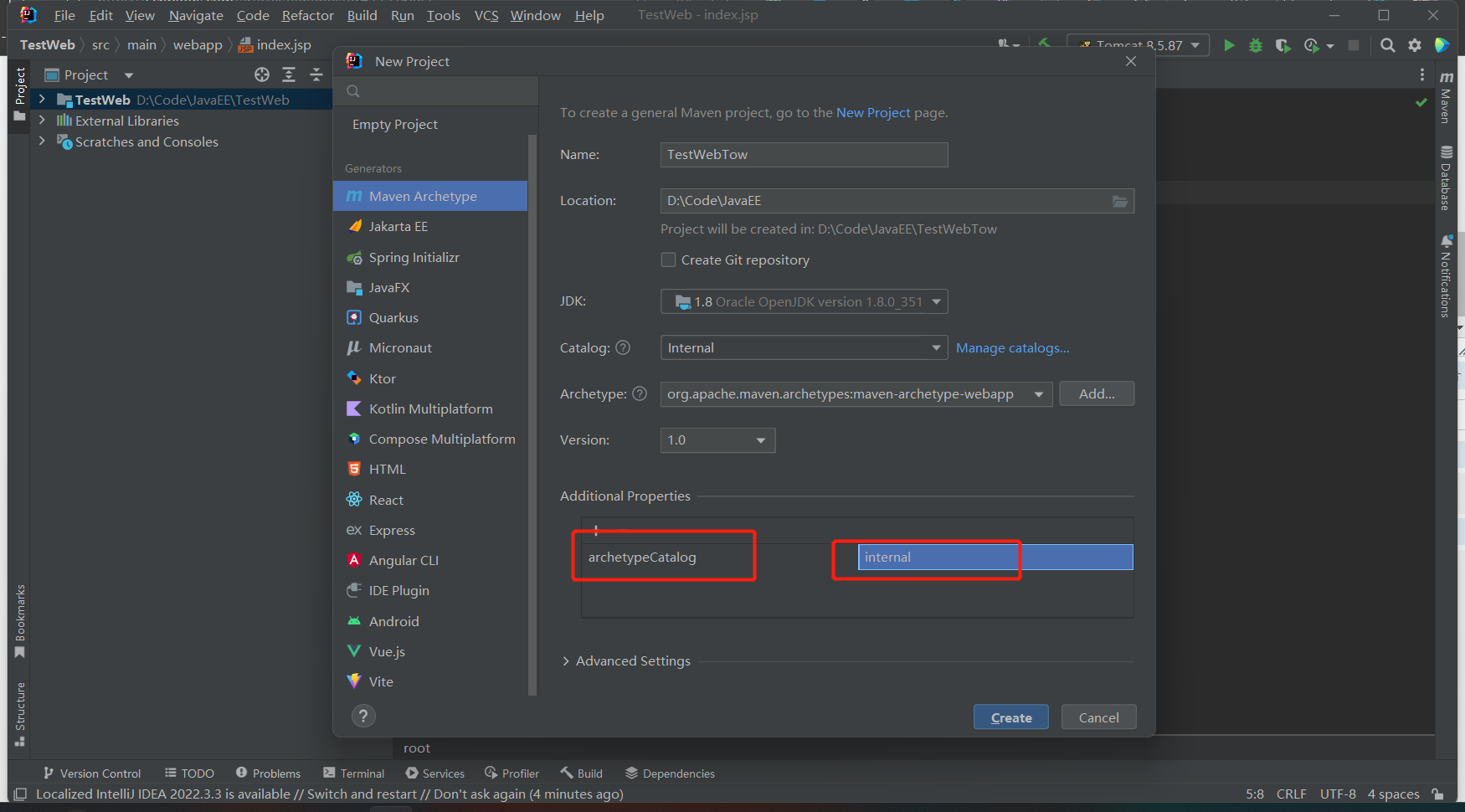Open Tomcat run configuration dropdown

point(1139,45)
